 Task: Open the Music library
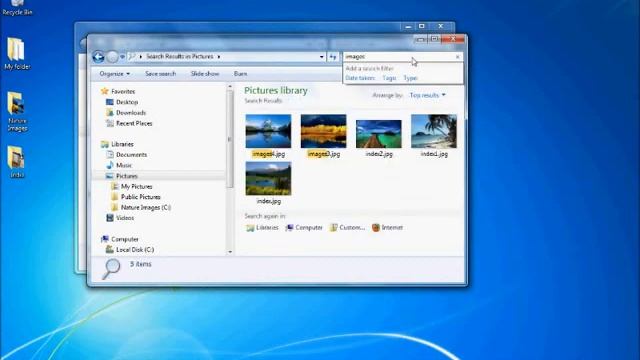(124, 165)
